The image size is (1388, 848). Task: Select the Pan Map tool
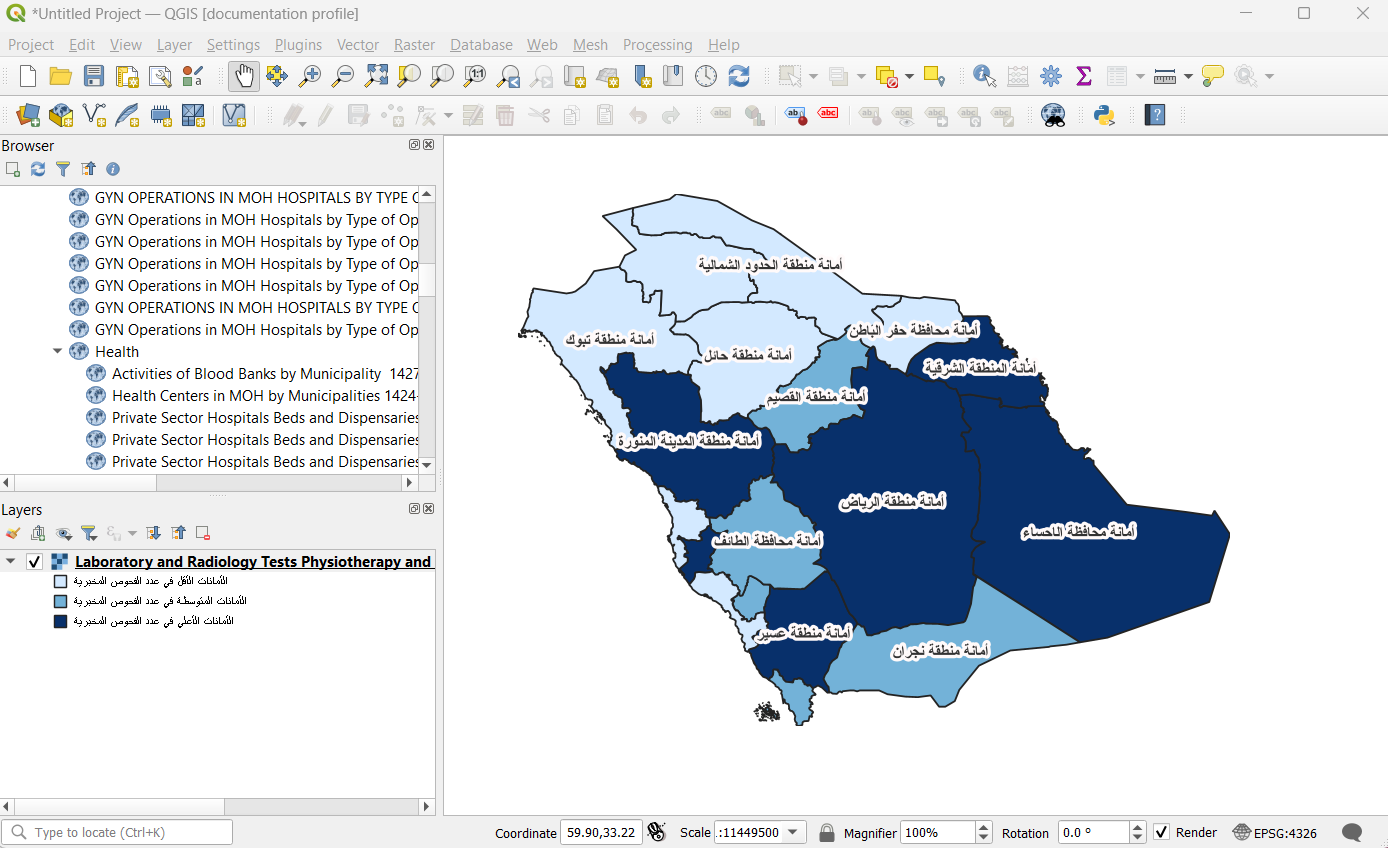243,76
